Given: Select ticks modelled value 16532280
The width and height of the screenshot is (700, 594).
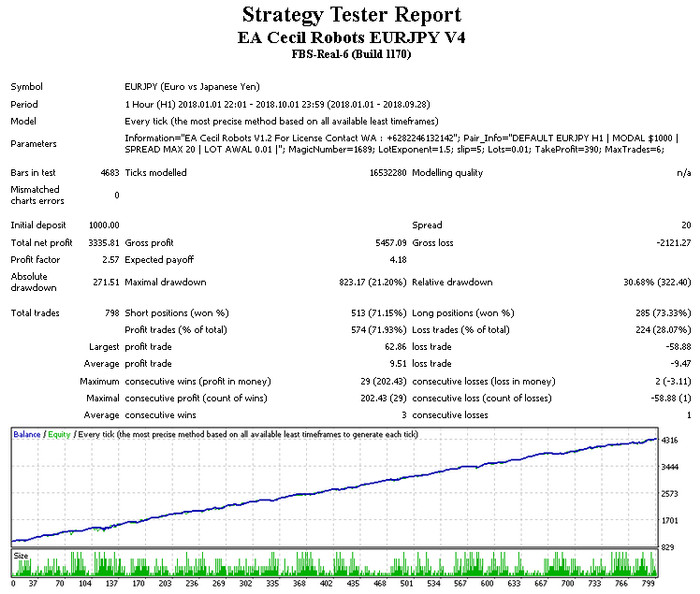Looking at the screenshot, I should click(388, 173).
